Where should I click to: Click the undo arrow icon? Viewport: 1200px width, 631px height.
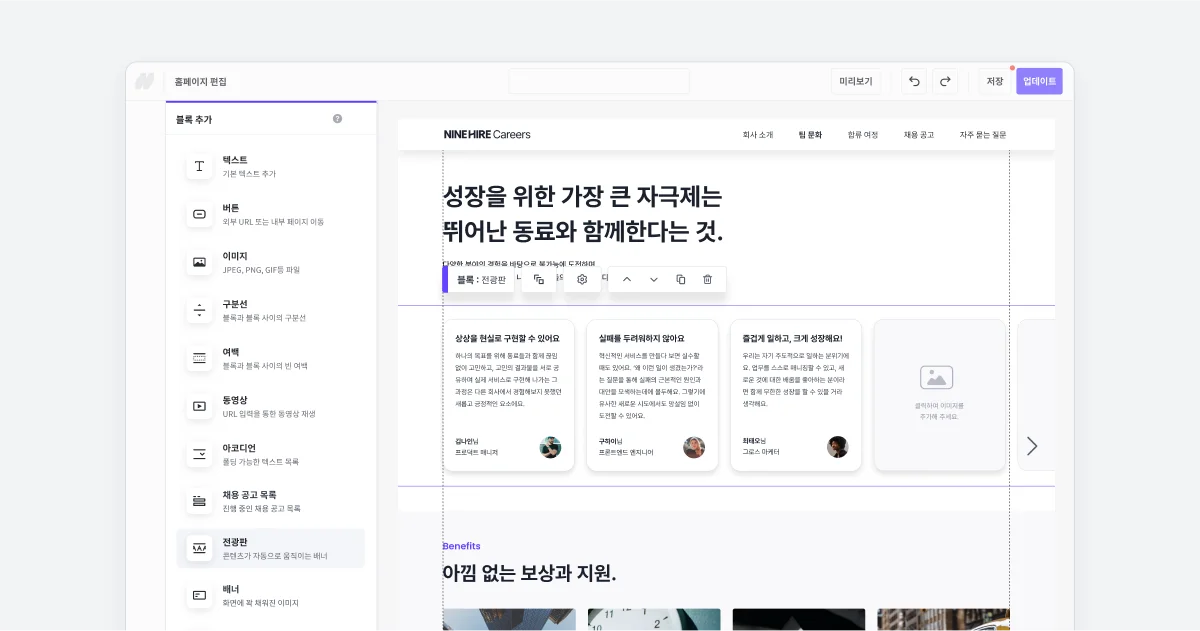913,82
